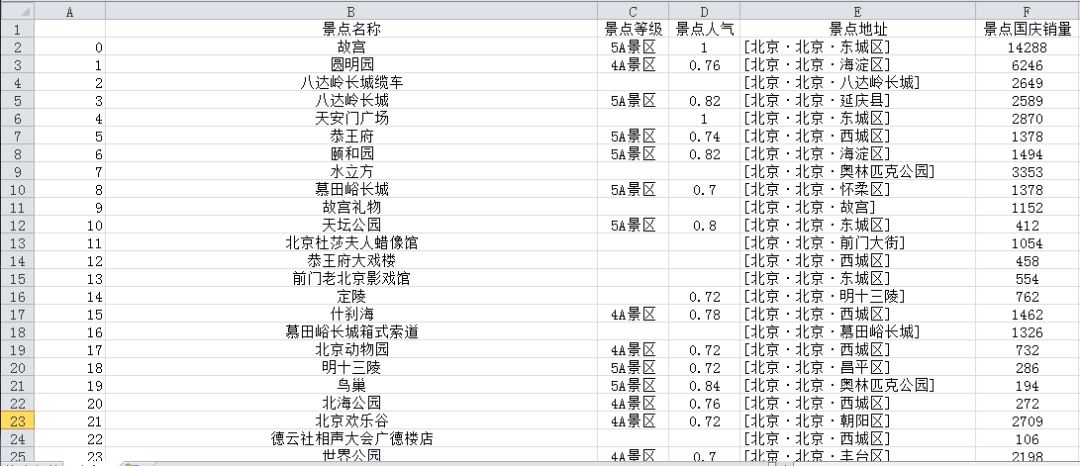Select index cell 0 in column A

pos(70,47)
